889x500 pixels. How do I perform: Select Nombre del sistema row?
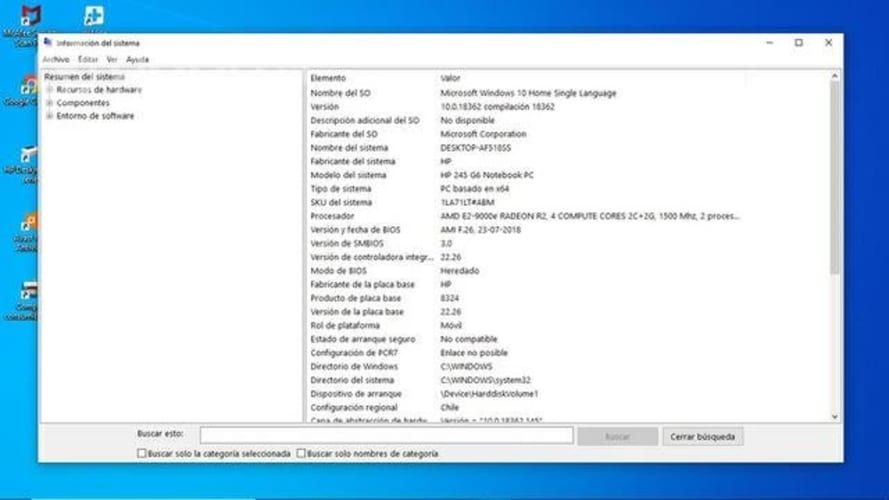569,147
